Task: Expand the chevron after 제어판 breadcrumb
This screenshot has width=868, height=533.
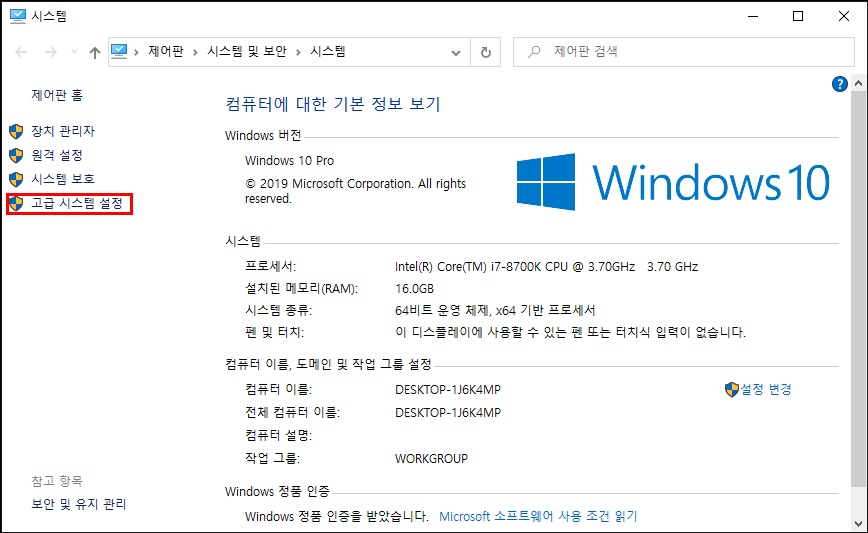Action: [195, 52]
